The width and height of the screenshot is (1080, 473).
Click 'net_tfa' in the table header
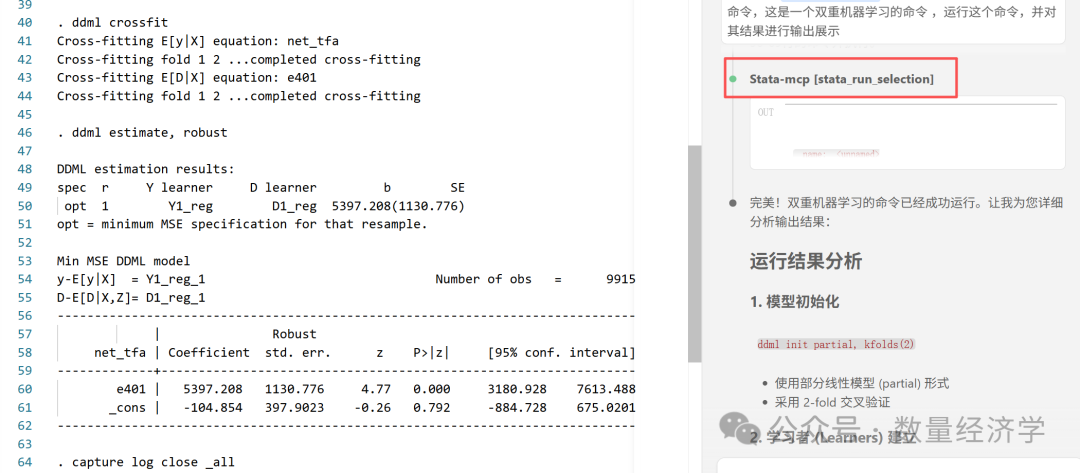point(120,353)
